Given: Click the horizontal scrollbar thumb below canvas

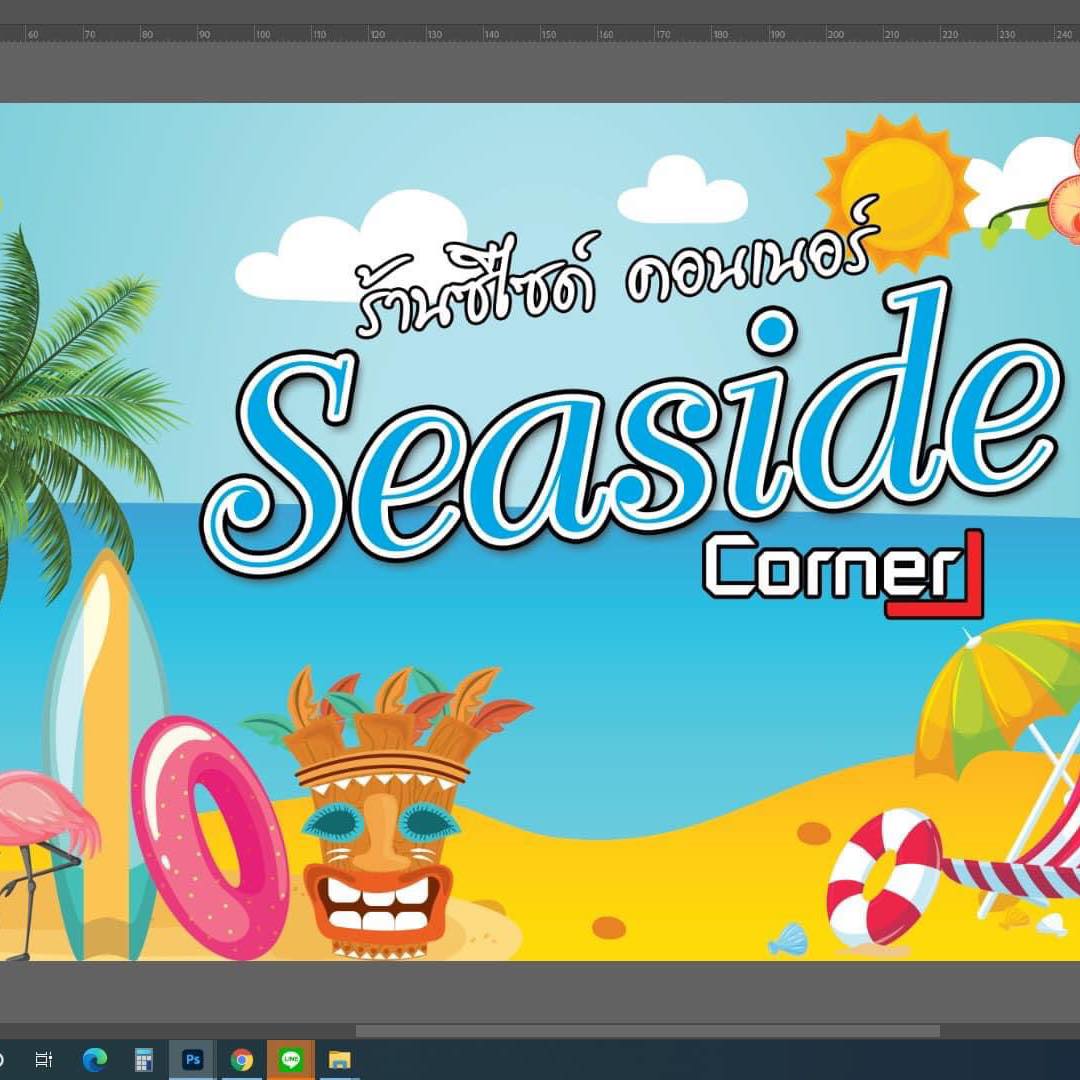Looking at the screenshot, I should 647,1031.
